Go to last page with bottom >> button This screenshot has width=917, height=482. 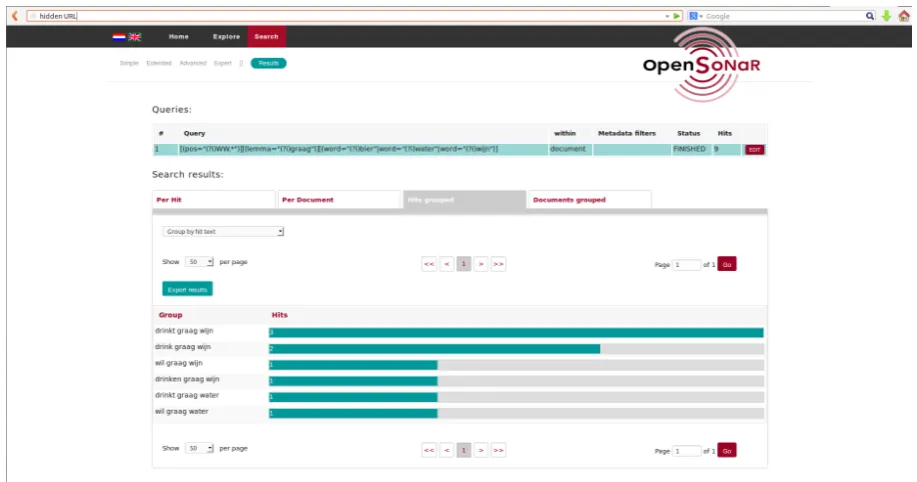(498, 450)
